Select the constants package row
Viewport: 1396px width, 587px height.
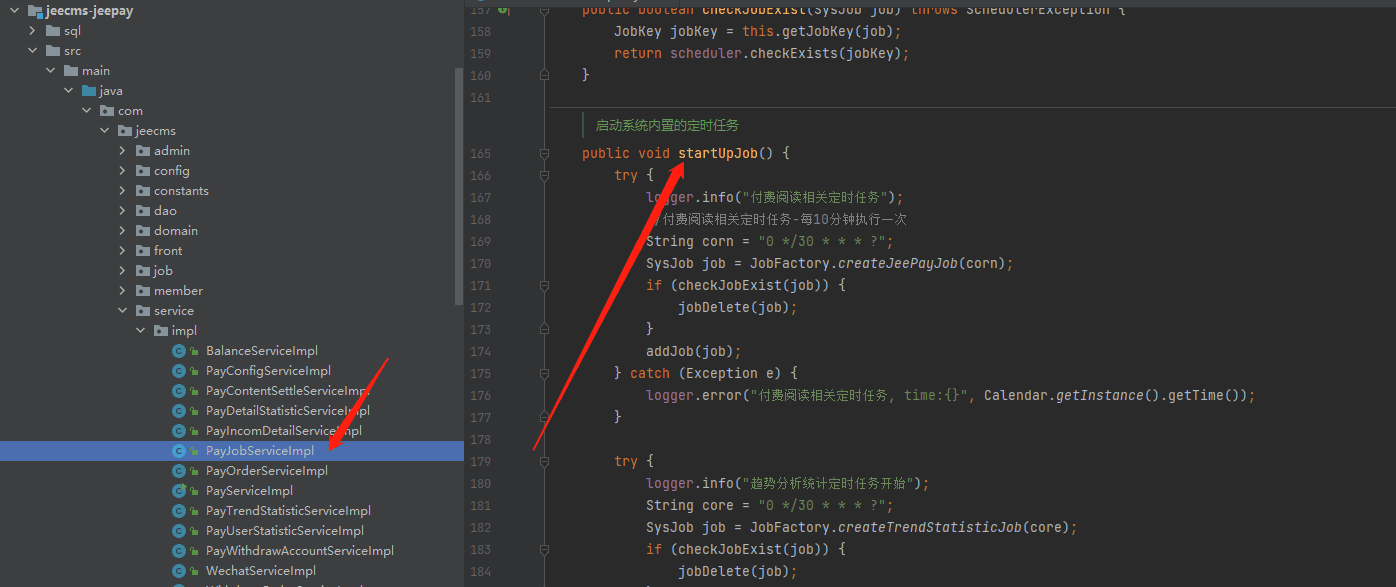point(232,191)
